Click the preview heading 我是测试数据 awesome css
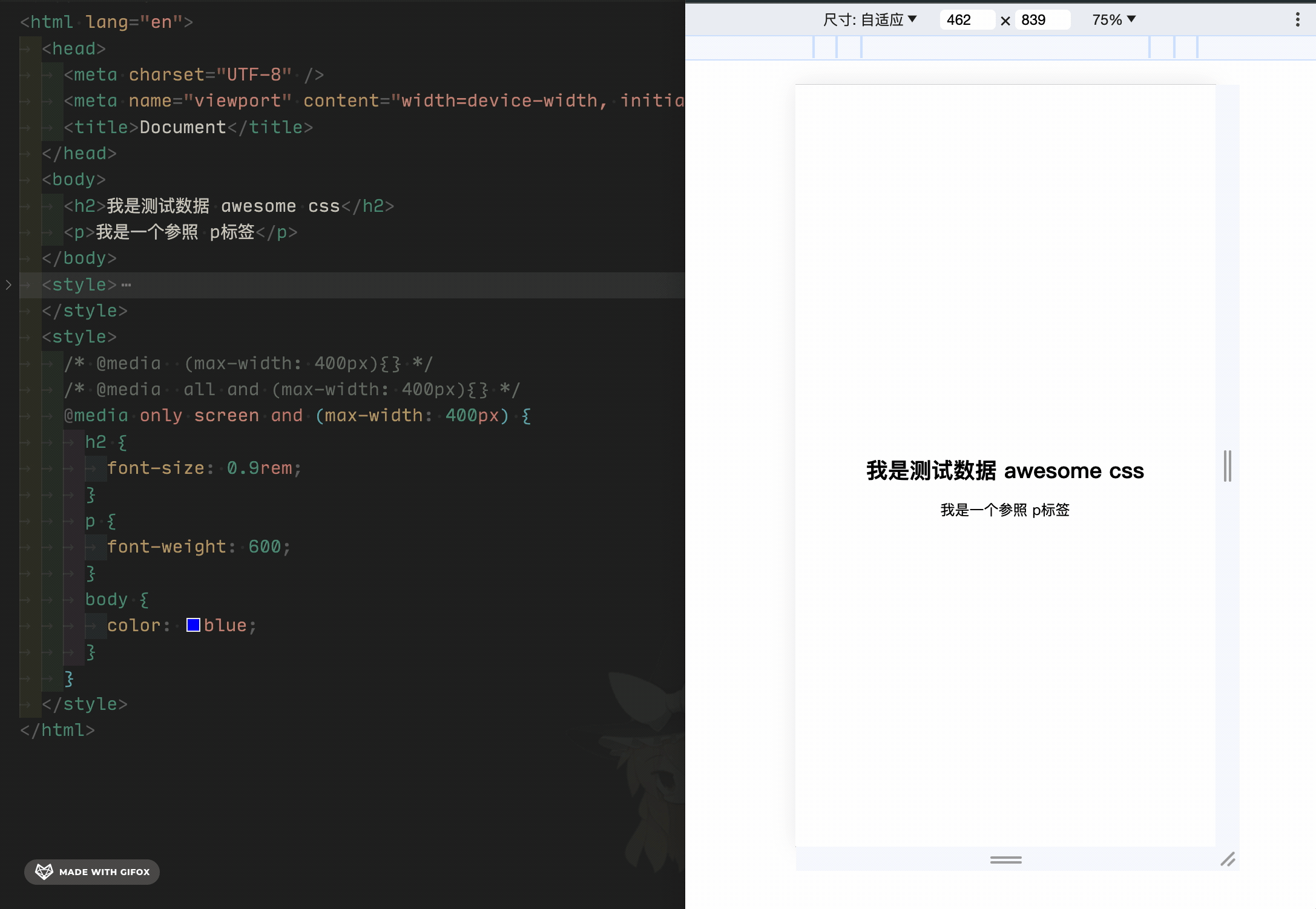The height and width of the screenshot is (909, 1316). 1005,471
